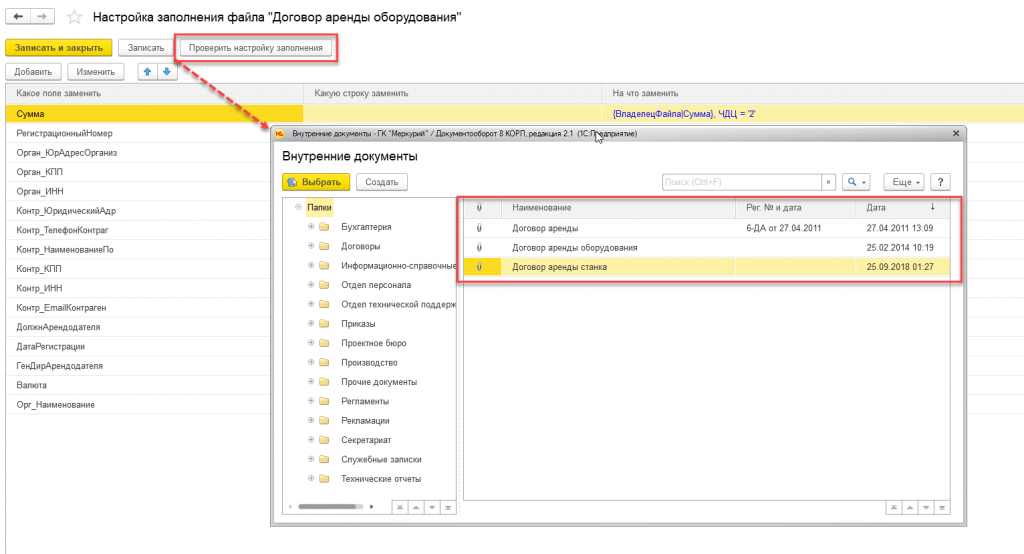Select the ДатаРегистрации field row
The image size is (1024, 554).
pos(138,346)
